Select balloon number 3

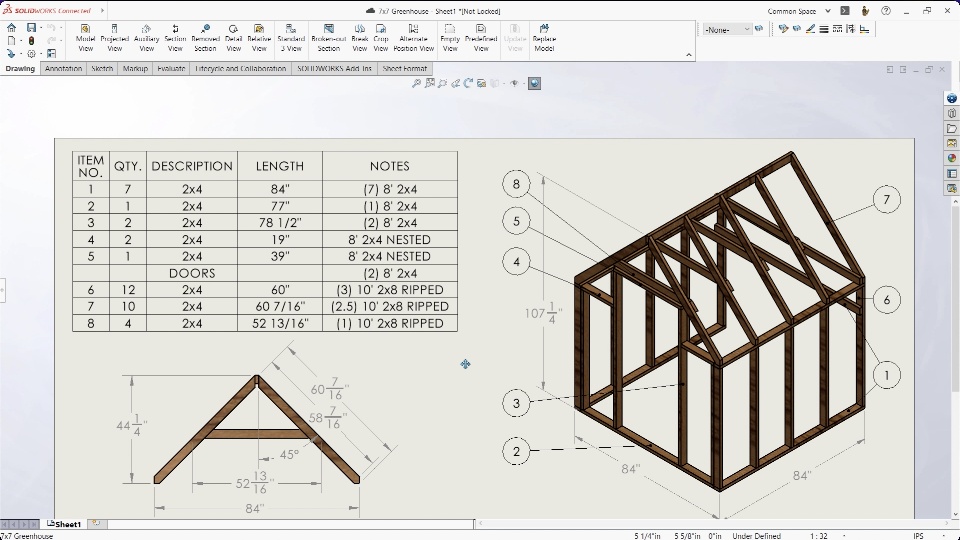coord(516,403)
